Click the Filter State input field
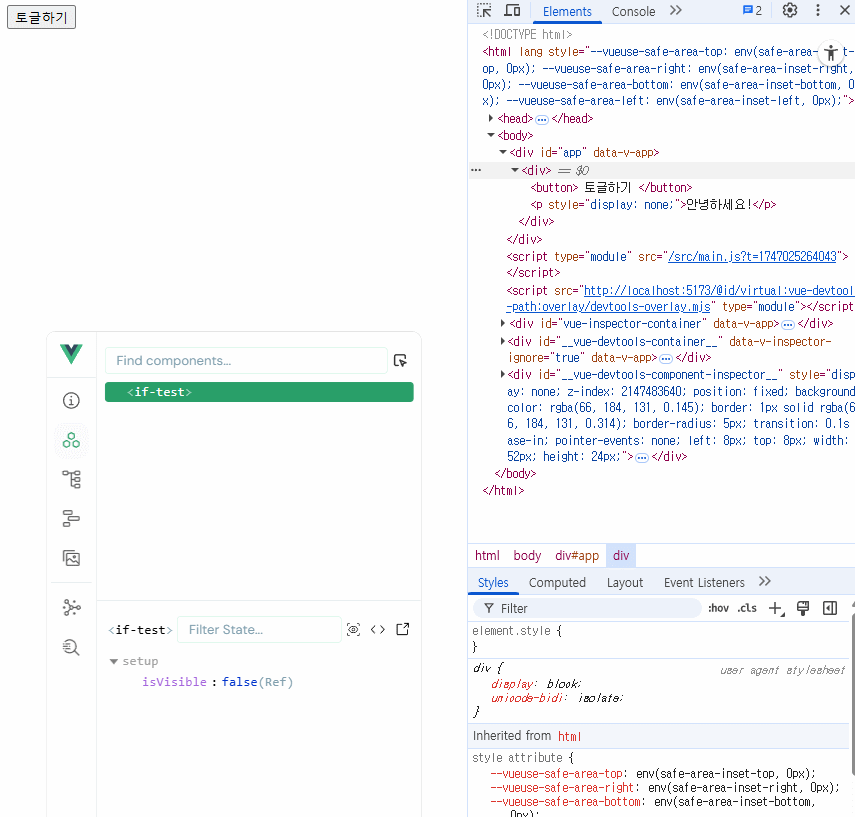This screenshot has width=855, height=817. pyautogui.click(x=259, y=630)
